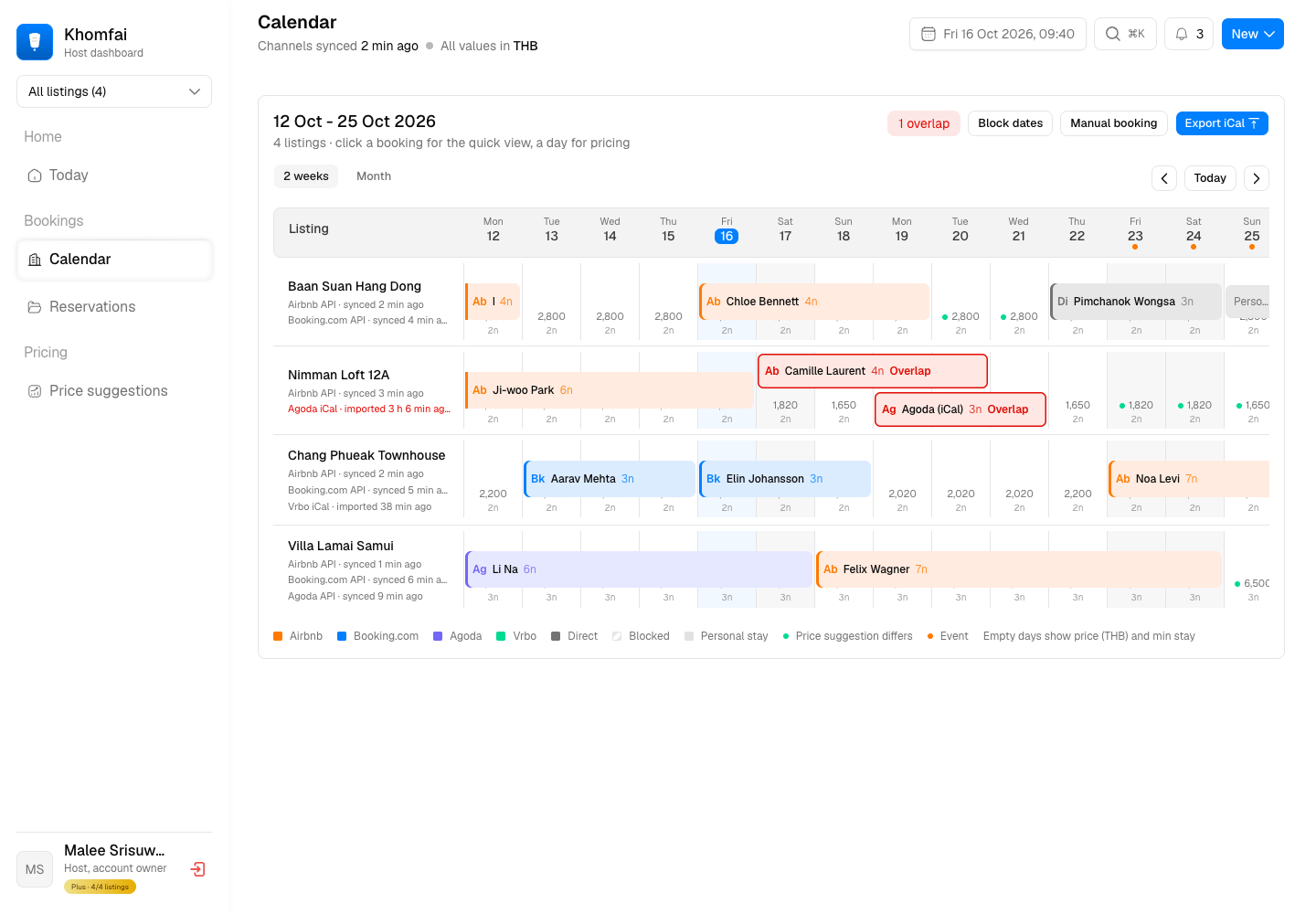The height and width of the screenshot is (914, 1316).
Task: Open the Ab 4n booking on Mon 12
Action: click(493, 302)
